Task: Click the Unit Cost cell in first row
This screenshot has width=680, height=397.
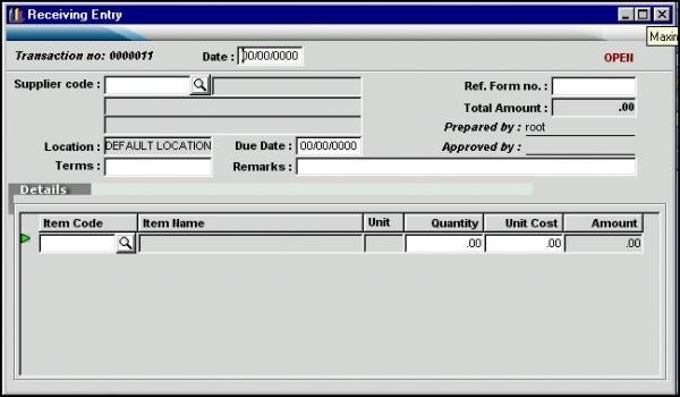Action: tap(524, 243)
